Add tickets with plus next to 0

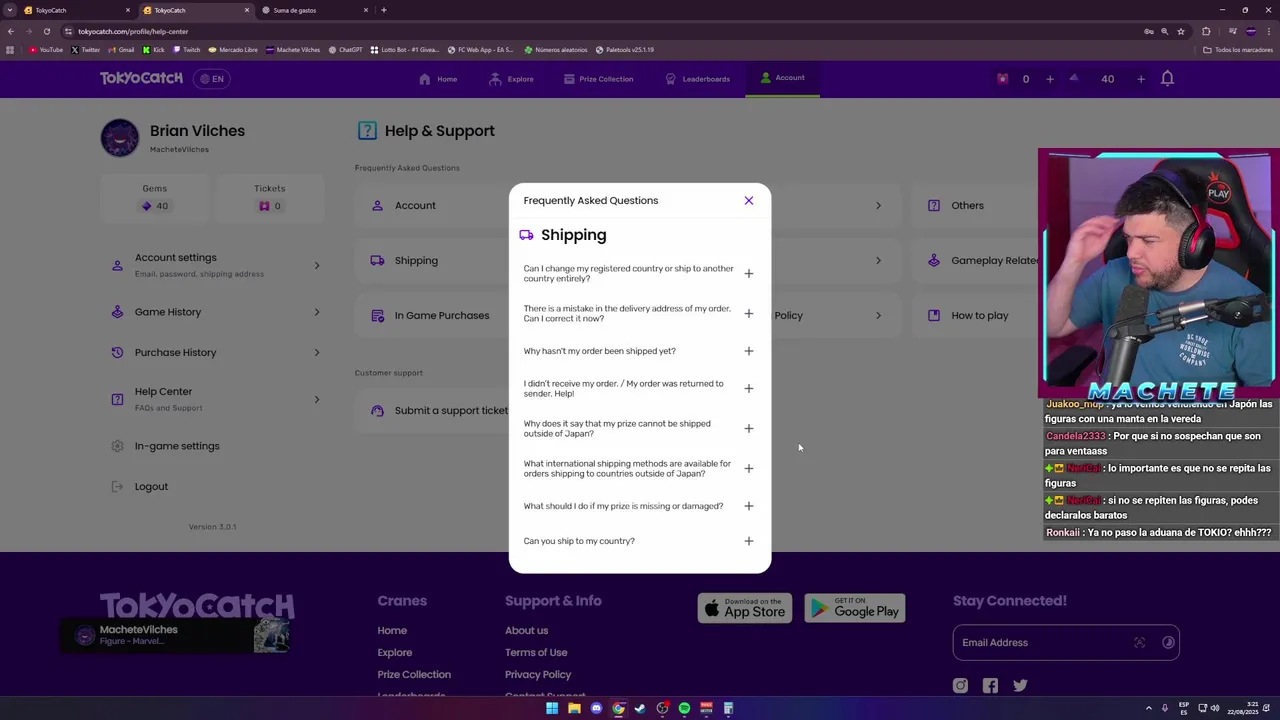click(1050, 79)
